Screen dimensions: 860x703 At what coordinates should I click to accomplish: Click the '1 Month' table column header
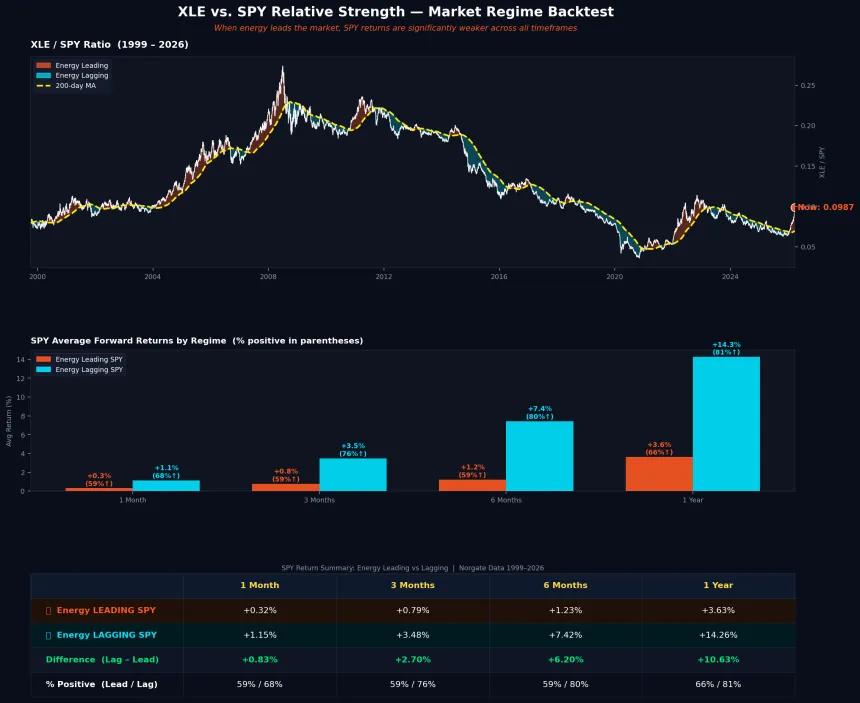[259, 585]
